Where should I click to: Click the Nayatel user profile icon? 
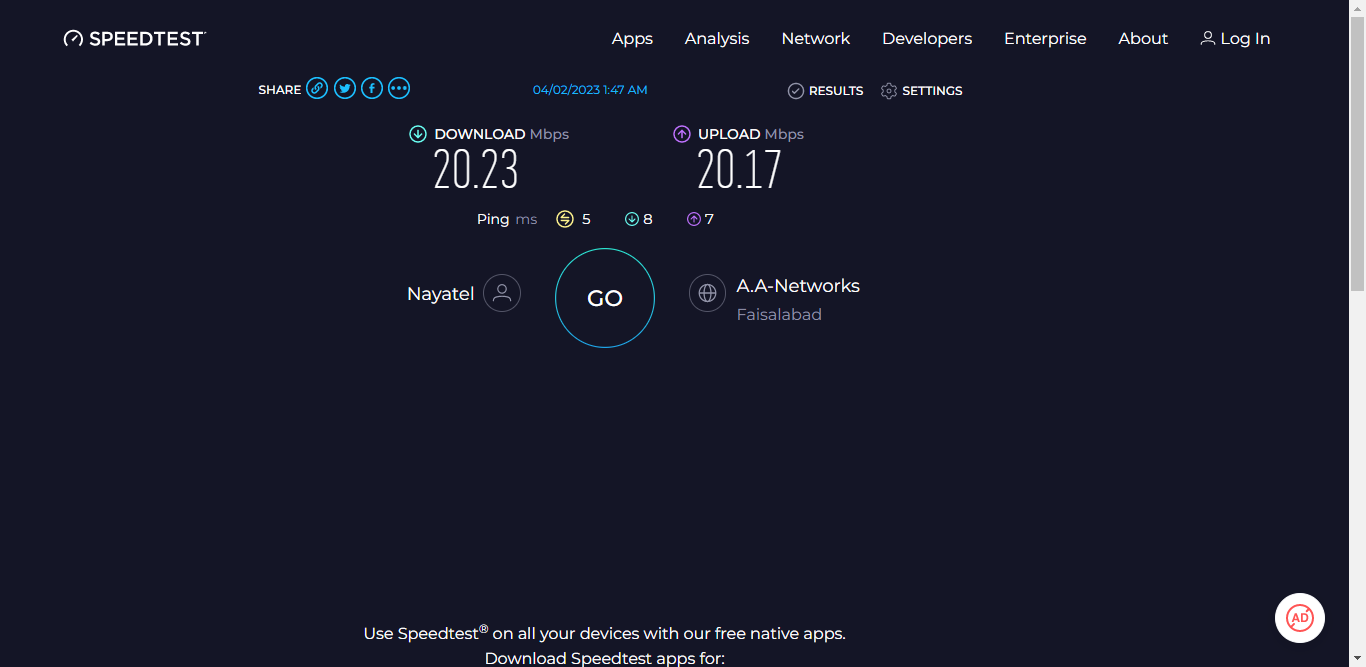pyautogui.click(x=502, y=293)
